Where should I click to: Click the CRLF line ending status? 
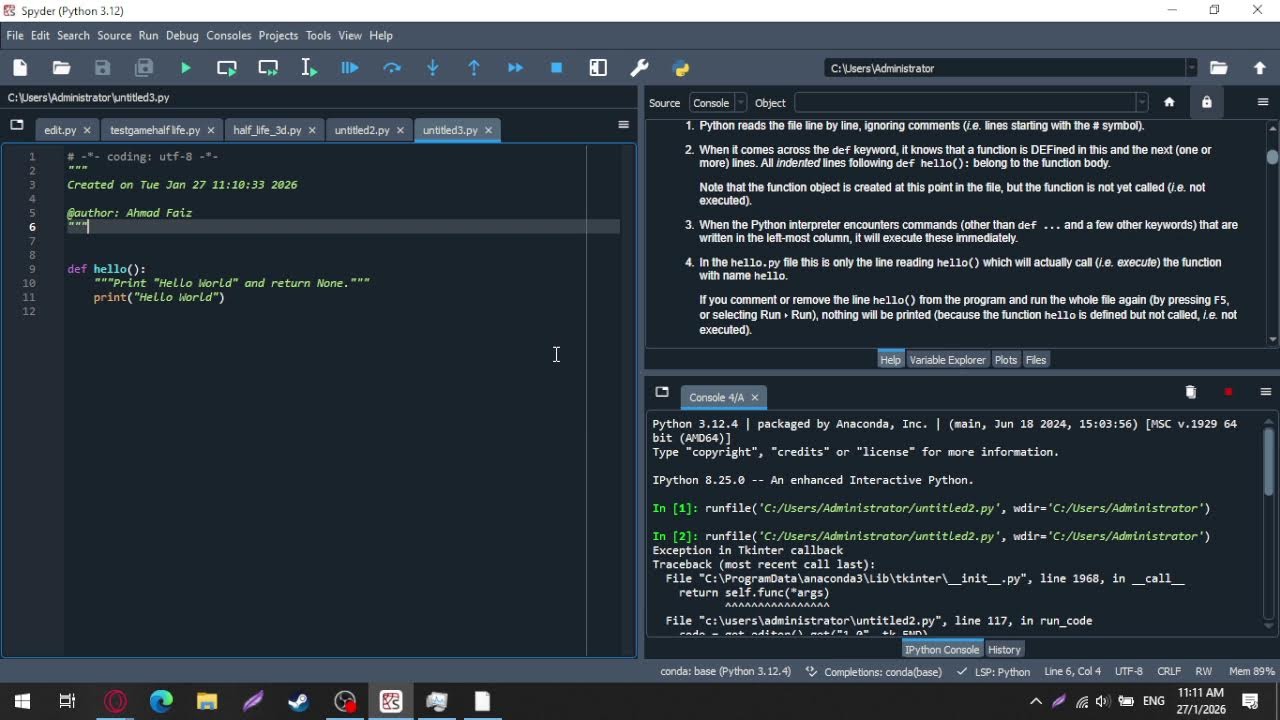[x=1169, y=671]
